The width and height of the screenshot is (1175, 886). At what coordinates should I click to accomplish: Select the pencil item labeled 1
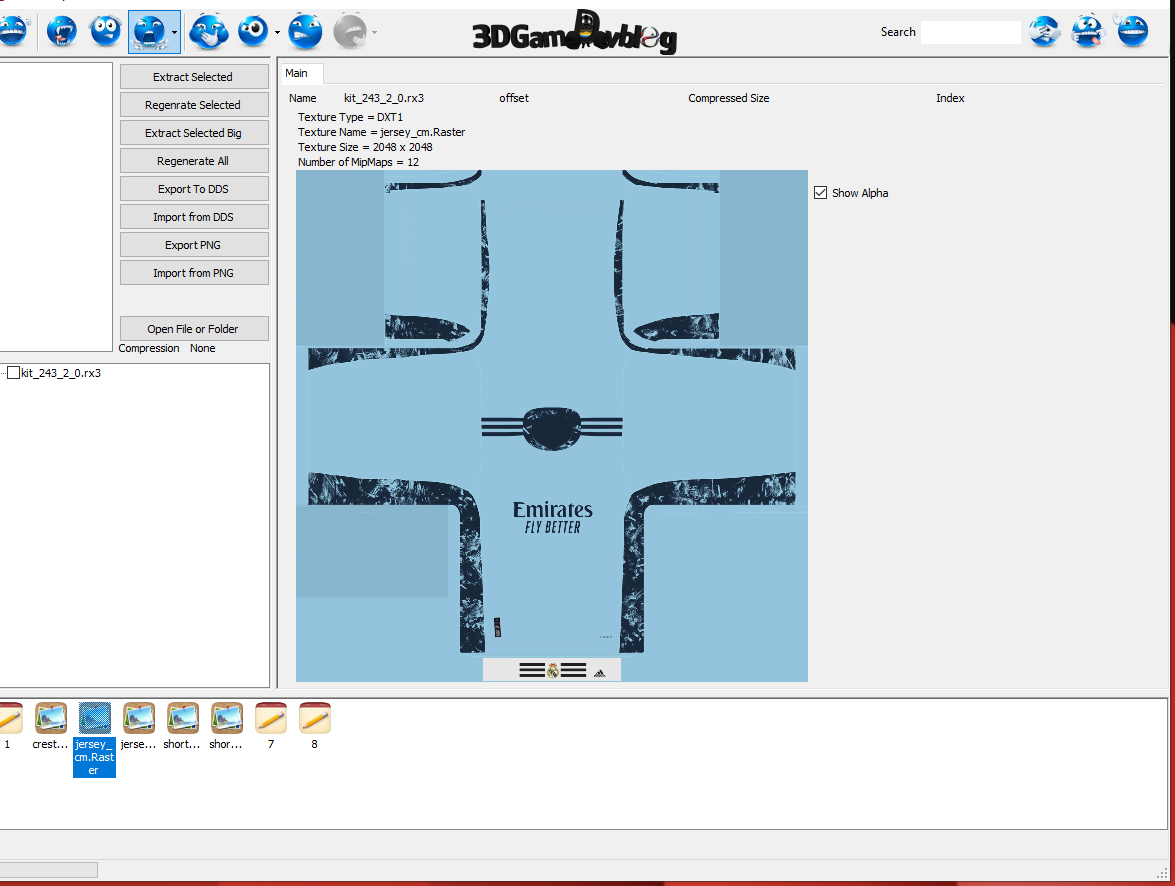pos(9,725)
